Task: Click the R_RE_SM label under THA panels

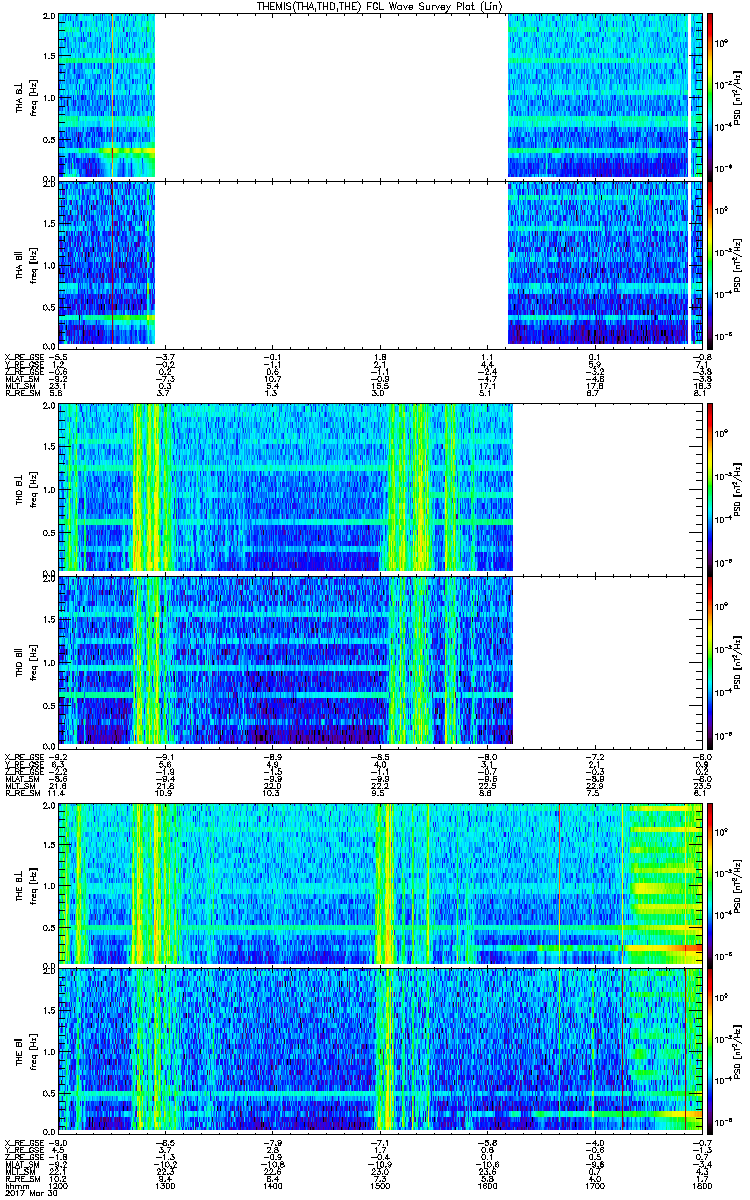Action: click(21, 394)
